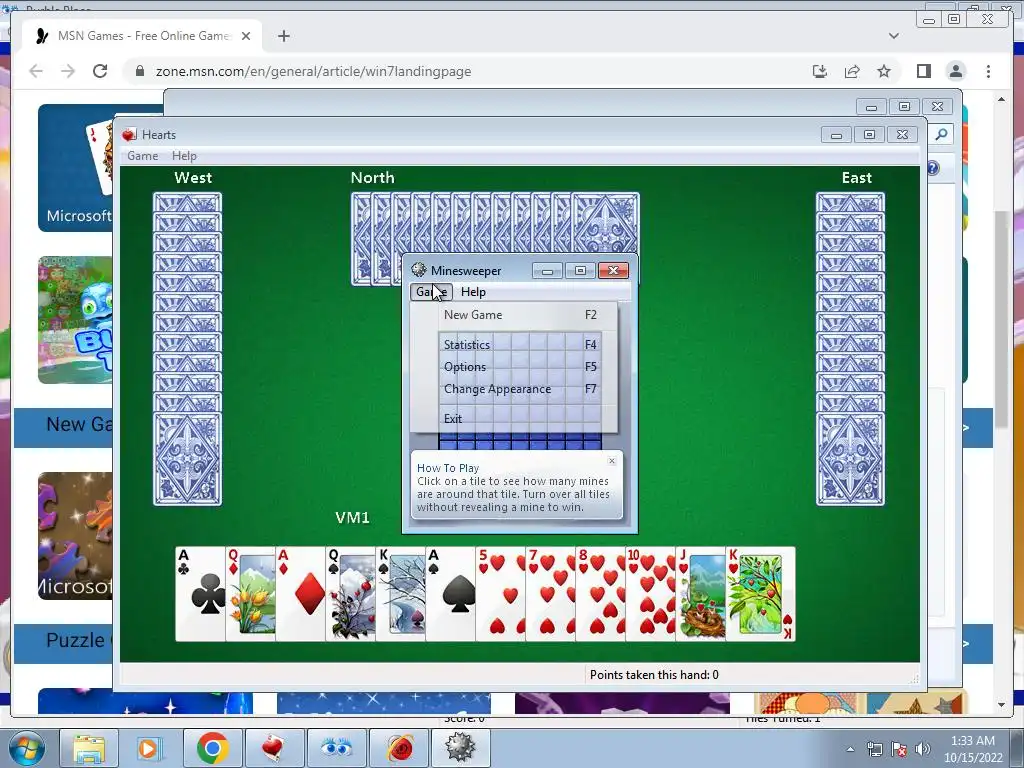Screen dimensions: 1024x768
Task: Show hidden tray icons arrow
Action: tap(850, 749)
